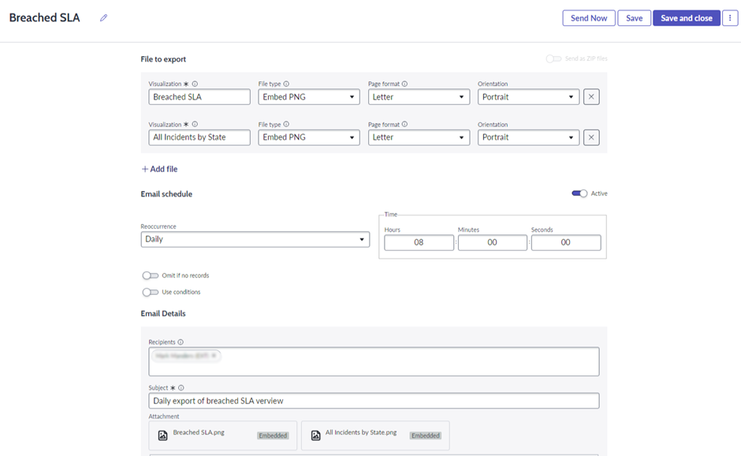Open the Reoccurrence Daily dropdown
The height and width of the screenshot is (456, 741).
(255, 239)
